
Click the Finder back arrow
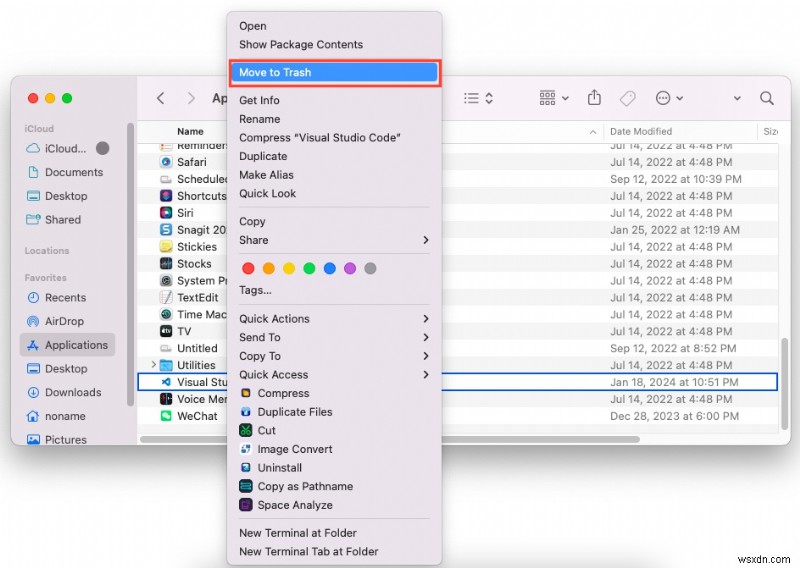[161, 98]
